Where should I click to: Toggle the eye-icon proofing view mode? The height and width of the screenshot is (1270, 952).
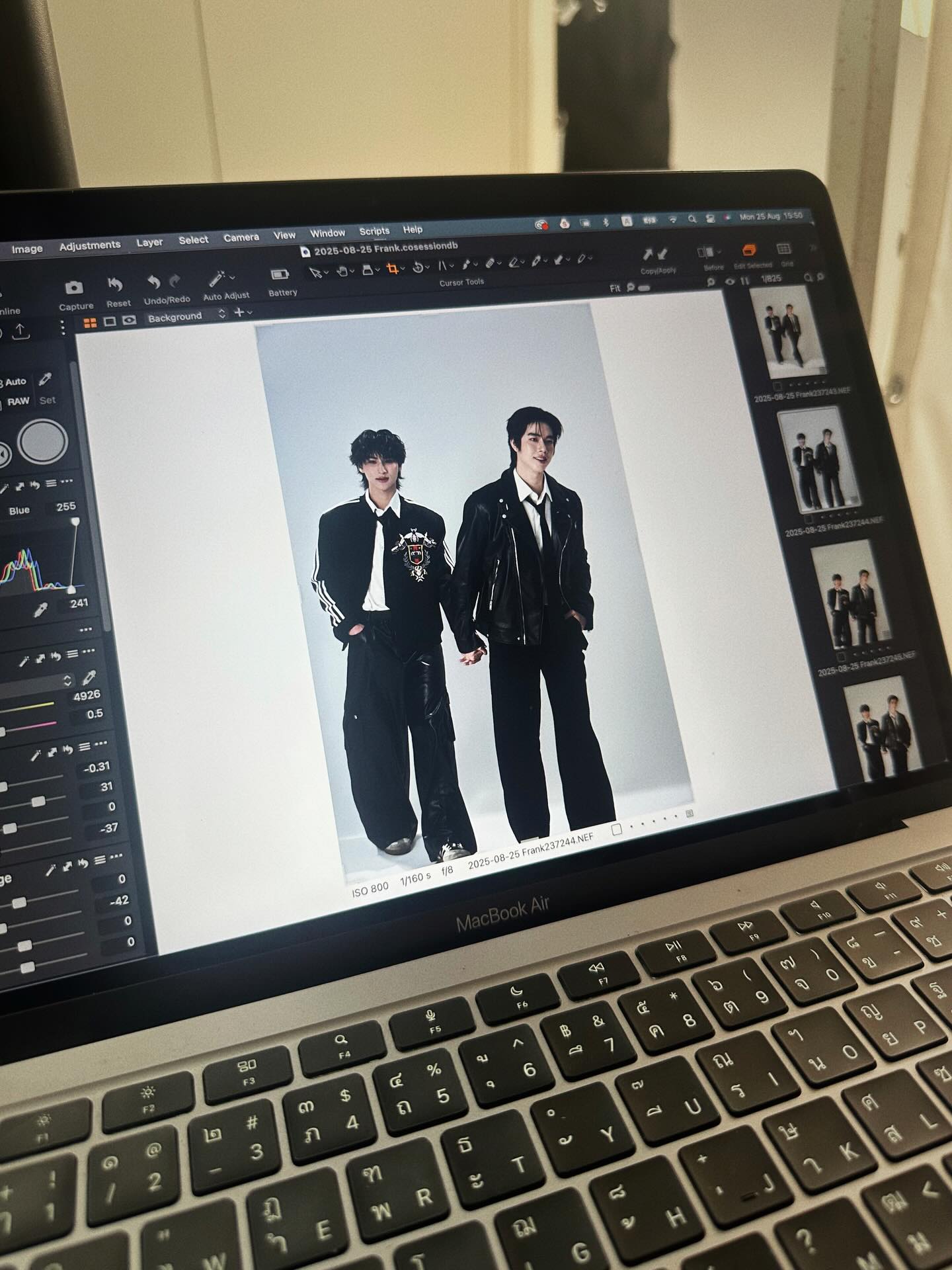click(130, 320)
